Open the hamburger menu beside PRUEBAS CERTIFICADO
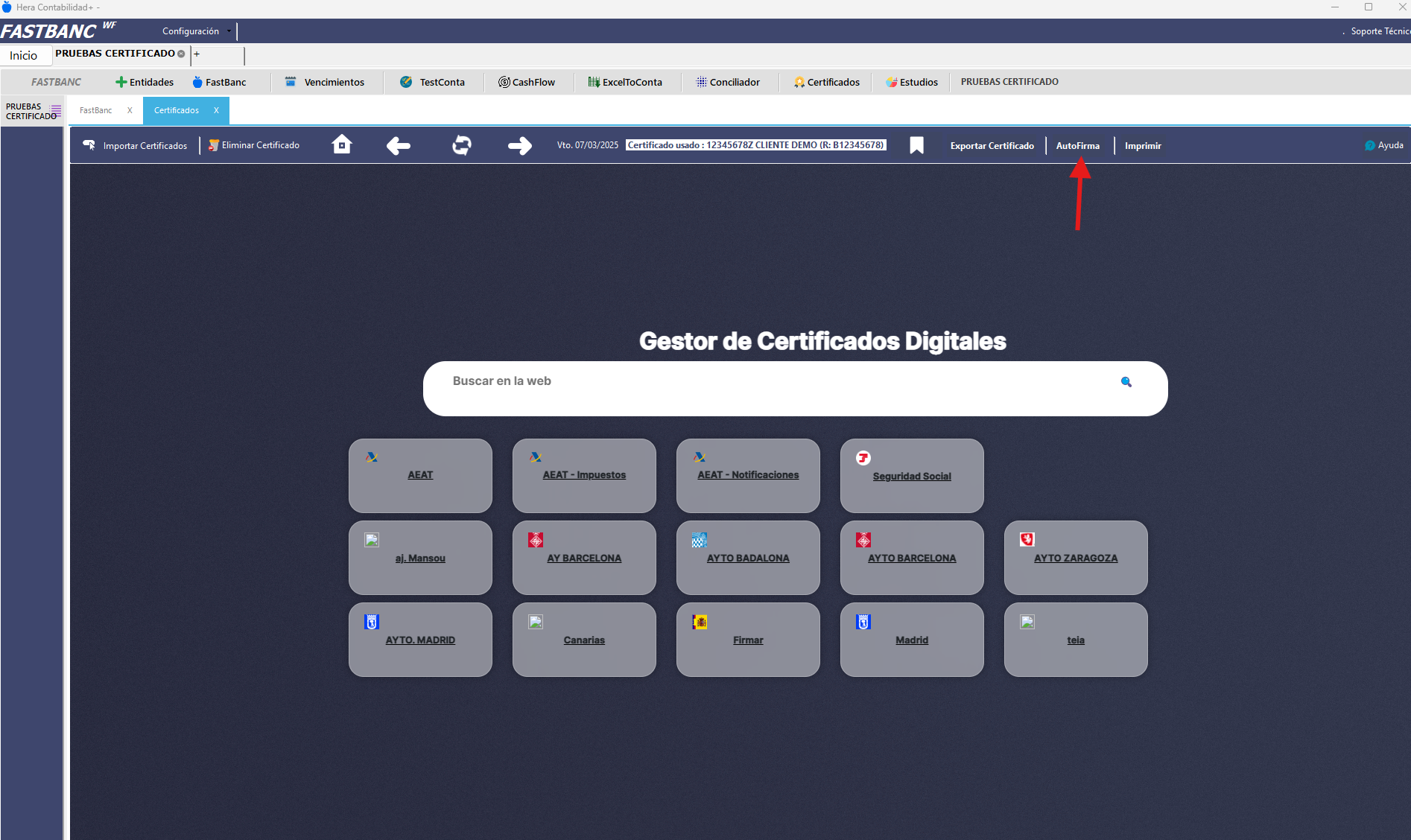The image size is (1411, 840). click(56, 110)
